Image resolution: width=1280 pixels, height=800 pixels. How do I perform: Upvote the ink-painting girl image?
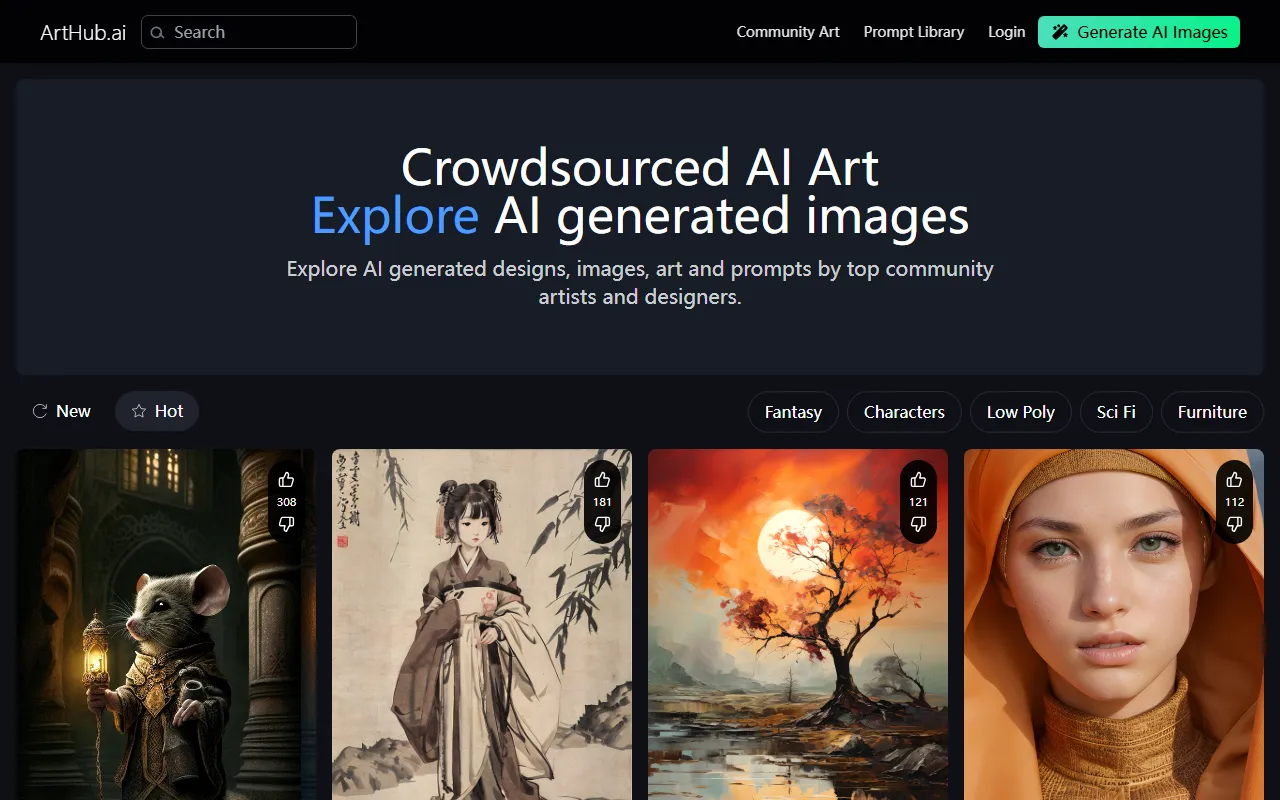pos(602,479)
